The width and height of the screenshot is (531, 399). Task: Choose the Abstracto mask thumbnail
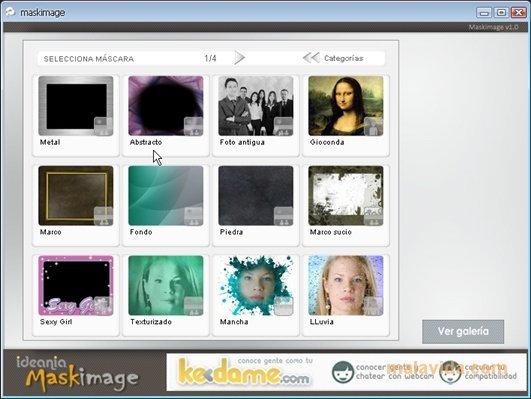pyautogui.click(x=166, y=106)
